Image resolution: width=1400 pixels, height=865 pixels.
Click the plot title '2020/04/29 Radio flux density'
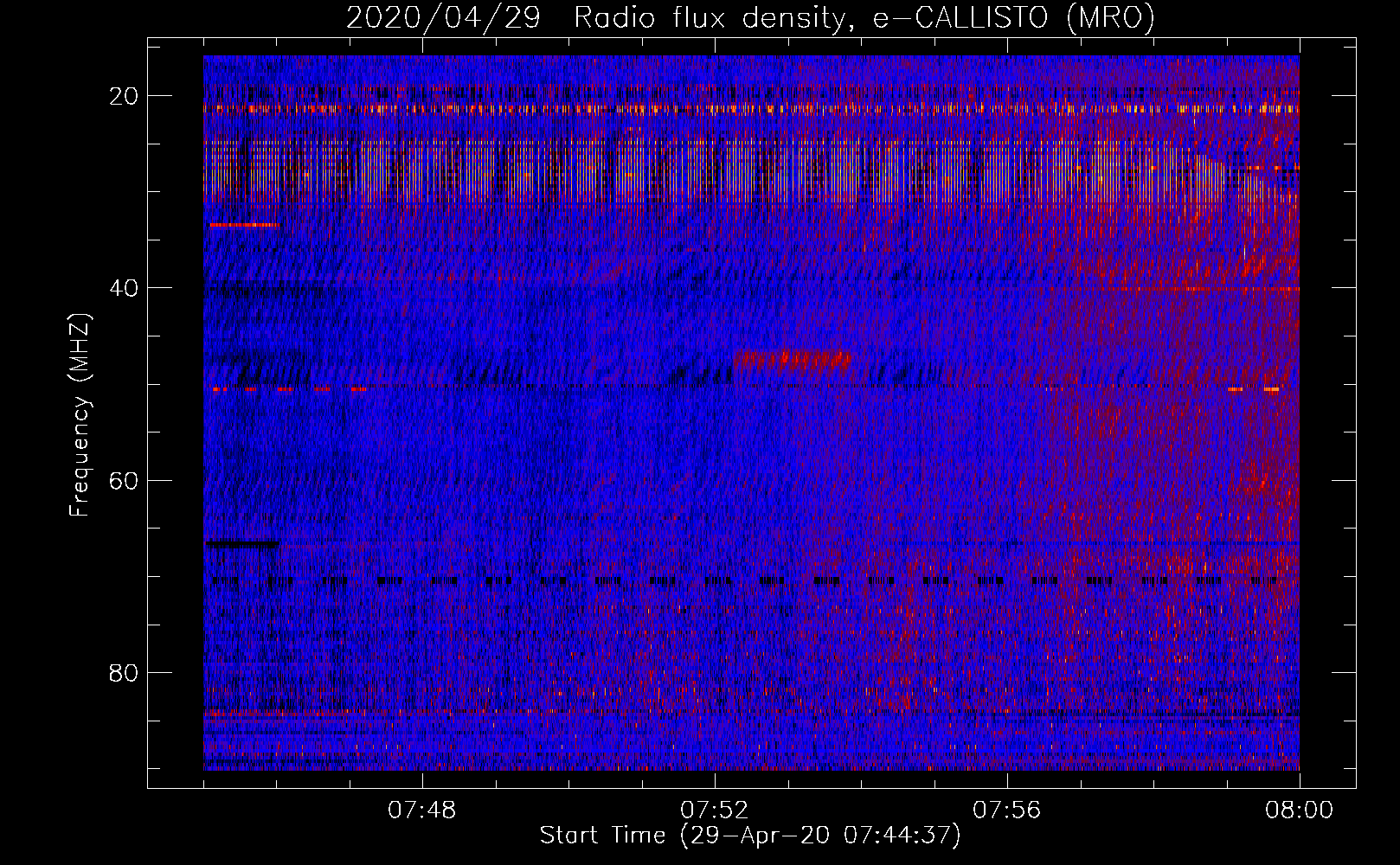594,18
